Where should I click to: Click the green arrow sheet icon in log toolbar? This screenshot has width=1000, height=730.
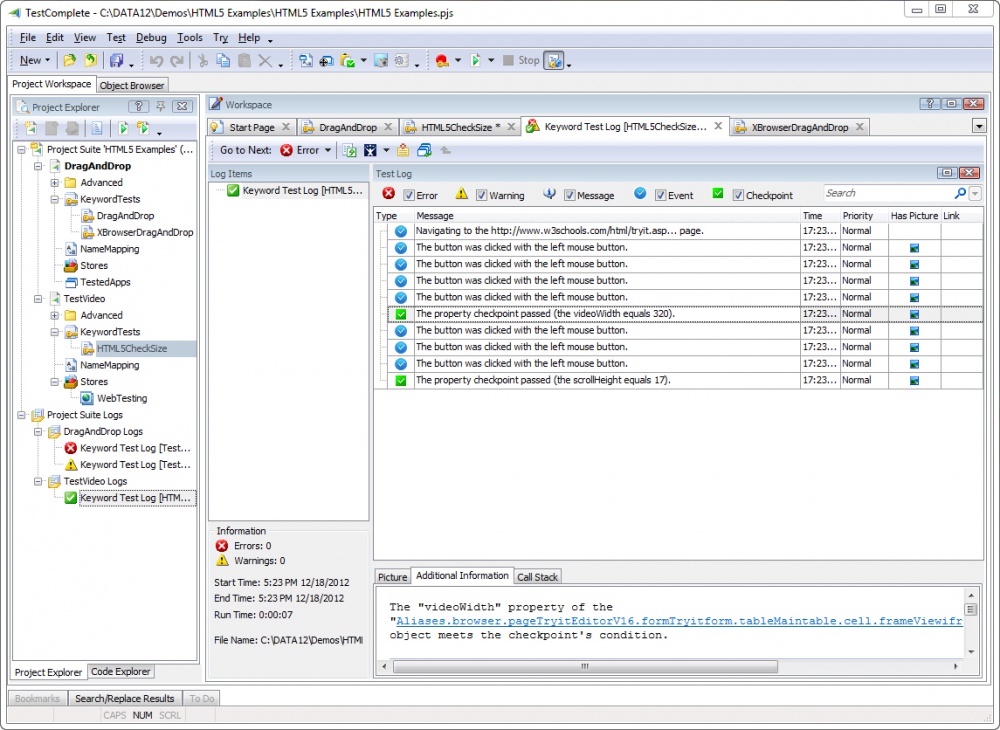(349, 150)
